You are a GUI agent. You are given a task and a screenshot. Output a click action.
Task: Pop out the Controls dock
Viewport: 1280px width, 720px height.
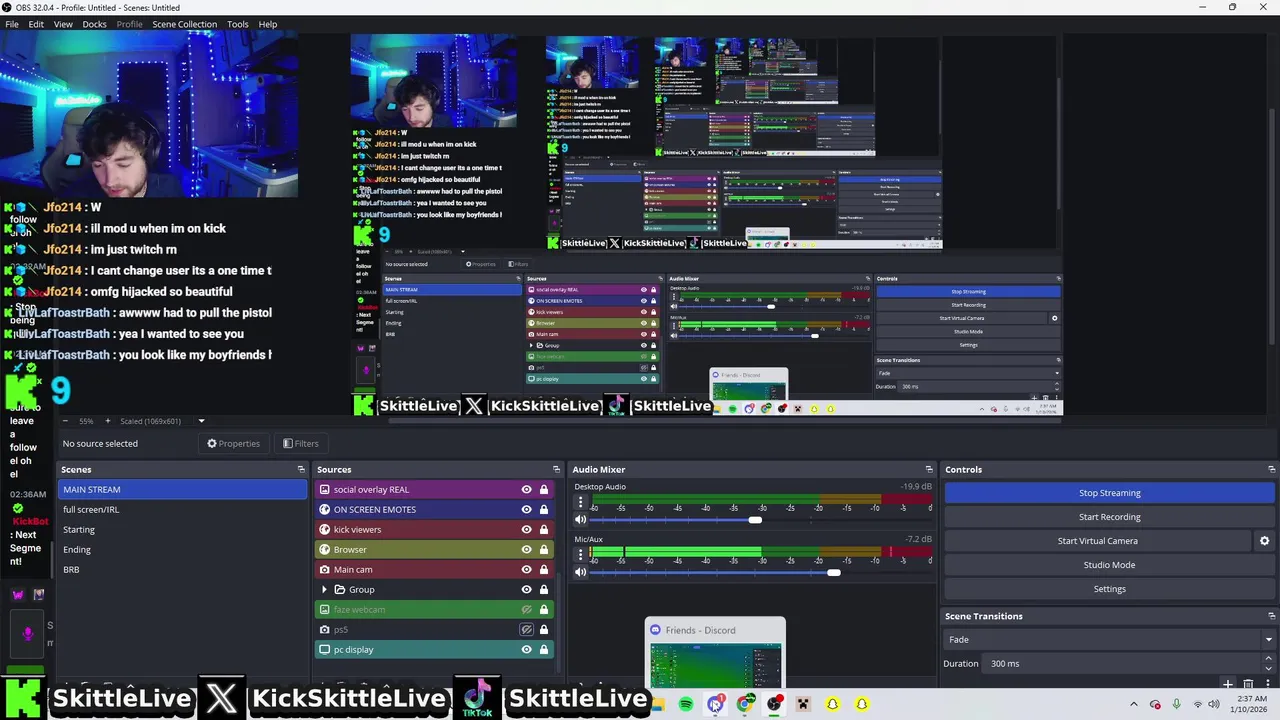click(1271, 469)
